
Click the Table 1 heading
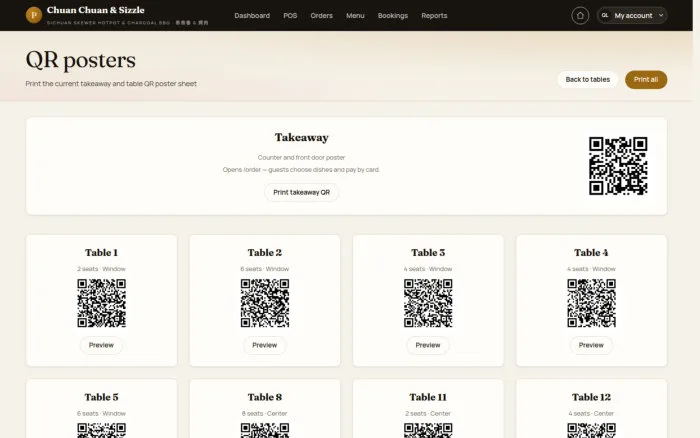coord(101,253)
